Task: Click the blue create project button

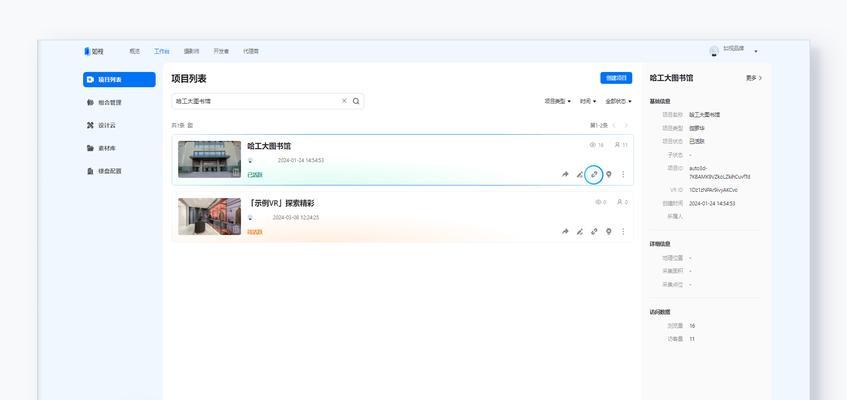Action: [616, 78]
